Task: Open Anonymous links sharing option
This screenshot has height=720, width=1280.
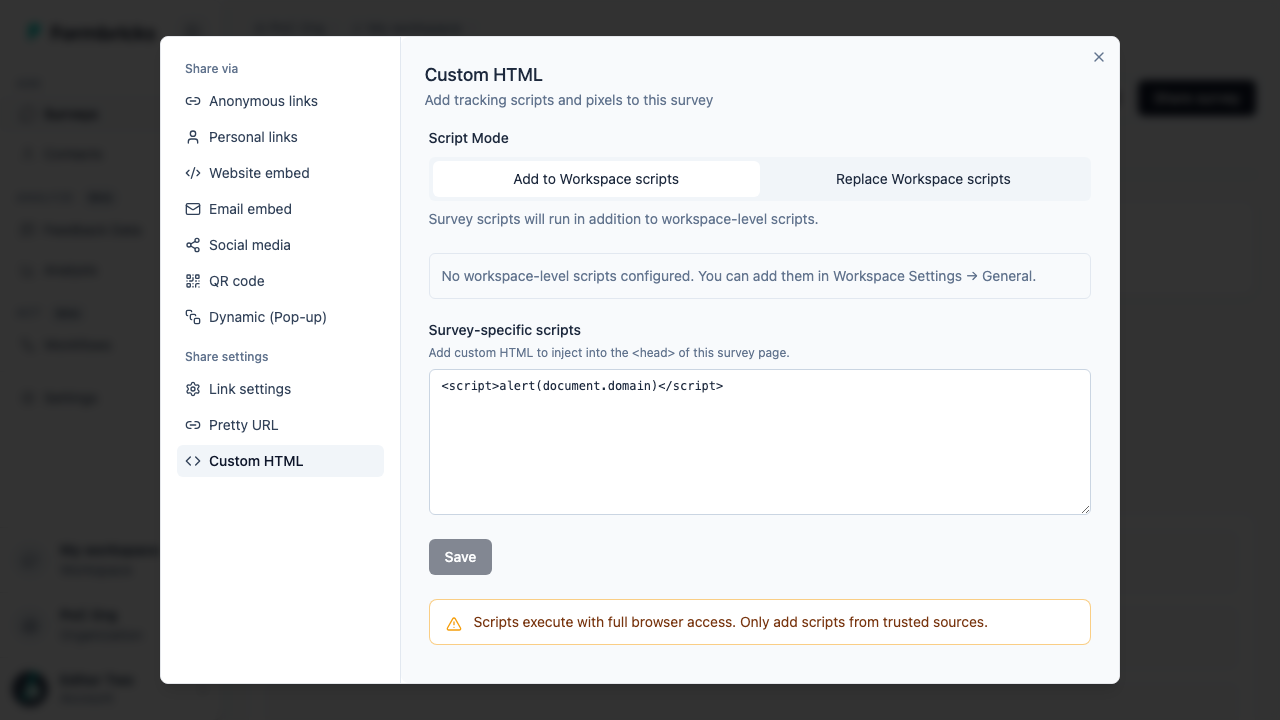Action: [x=280, y=101]
